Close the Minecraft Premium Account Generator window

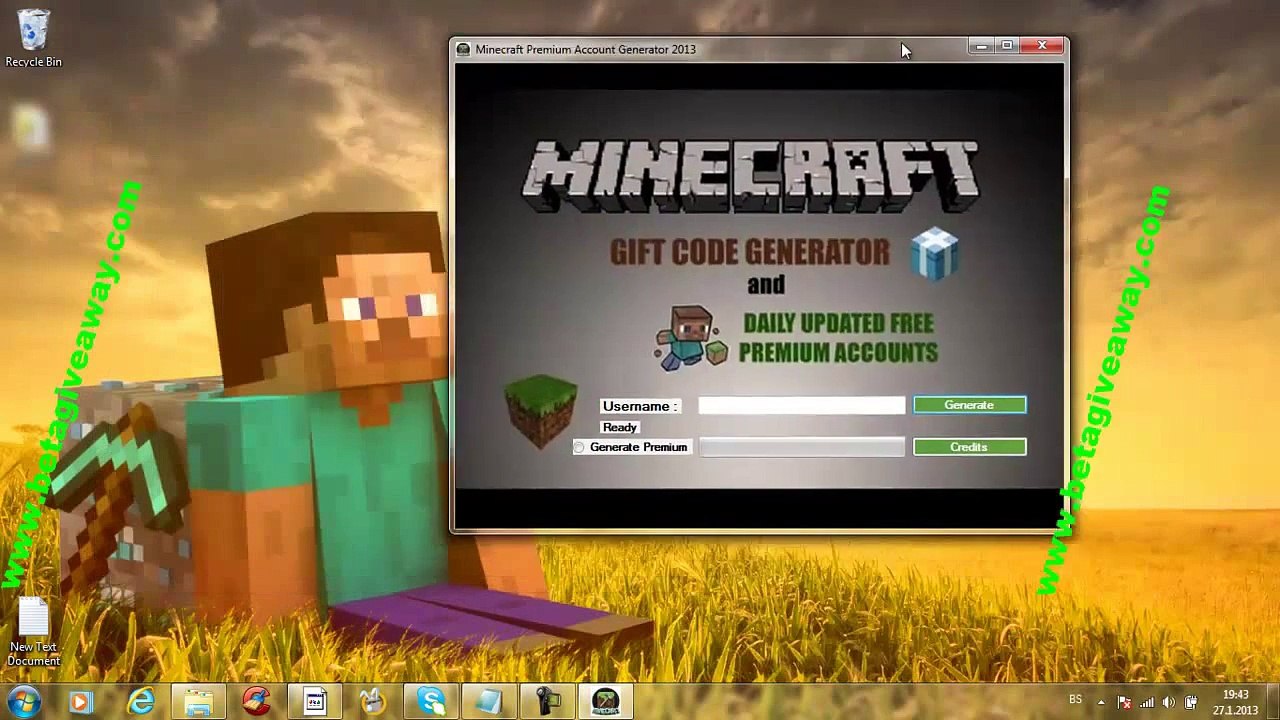pos(1042,46)
